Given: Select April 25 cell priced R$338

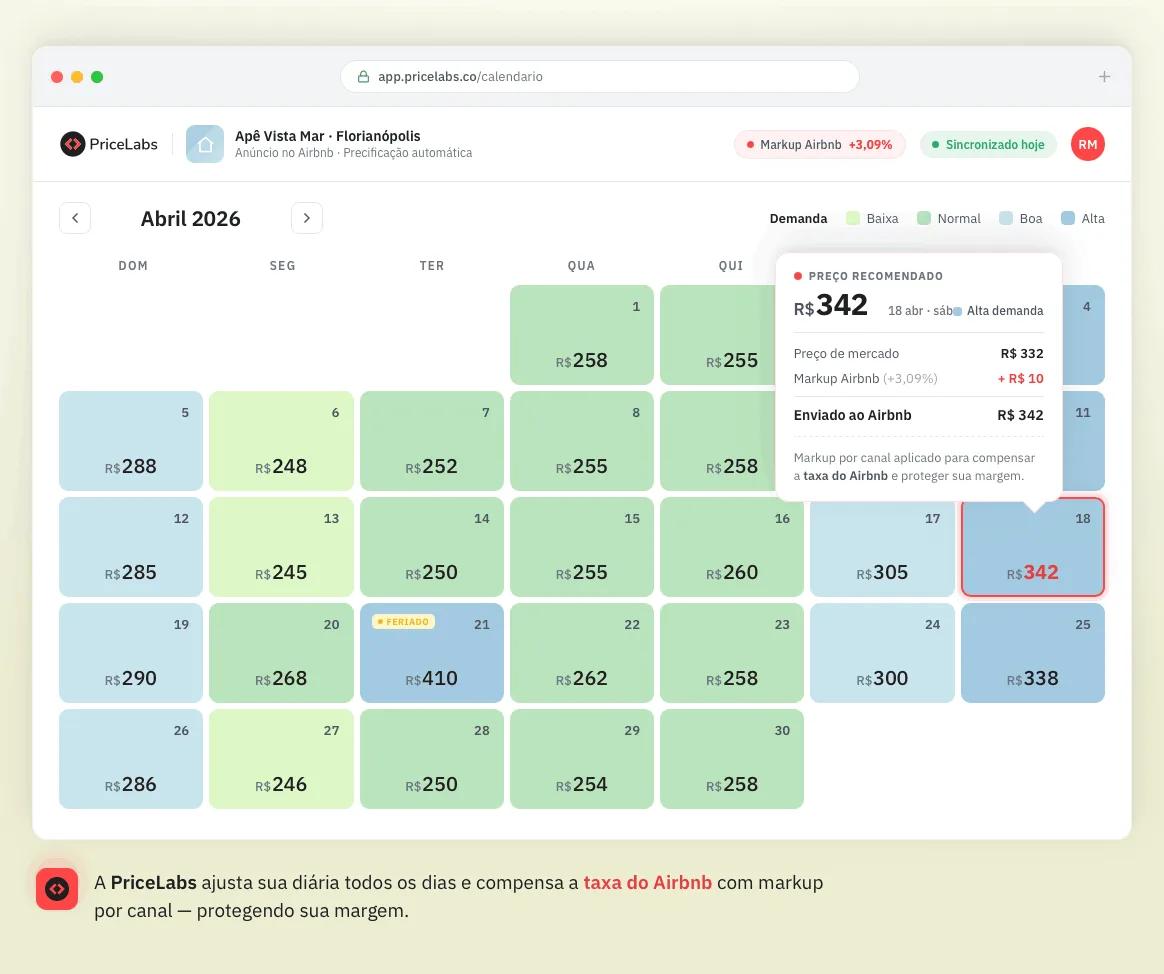Looking at the screenshot, I should 1033,653.
